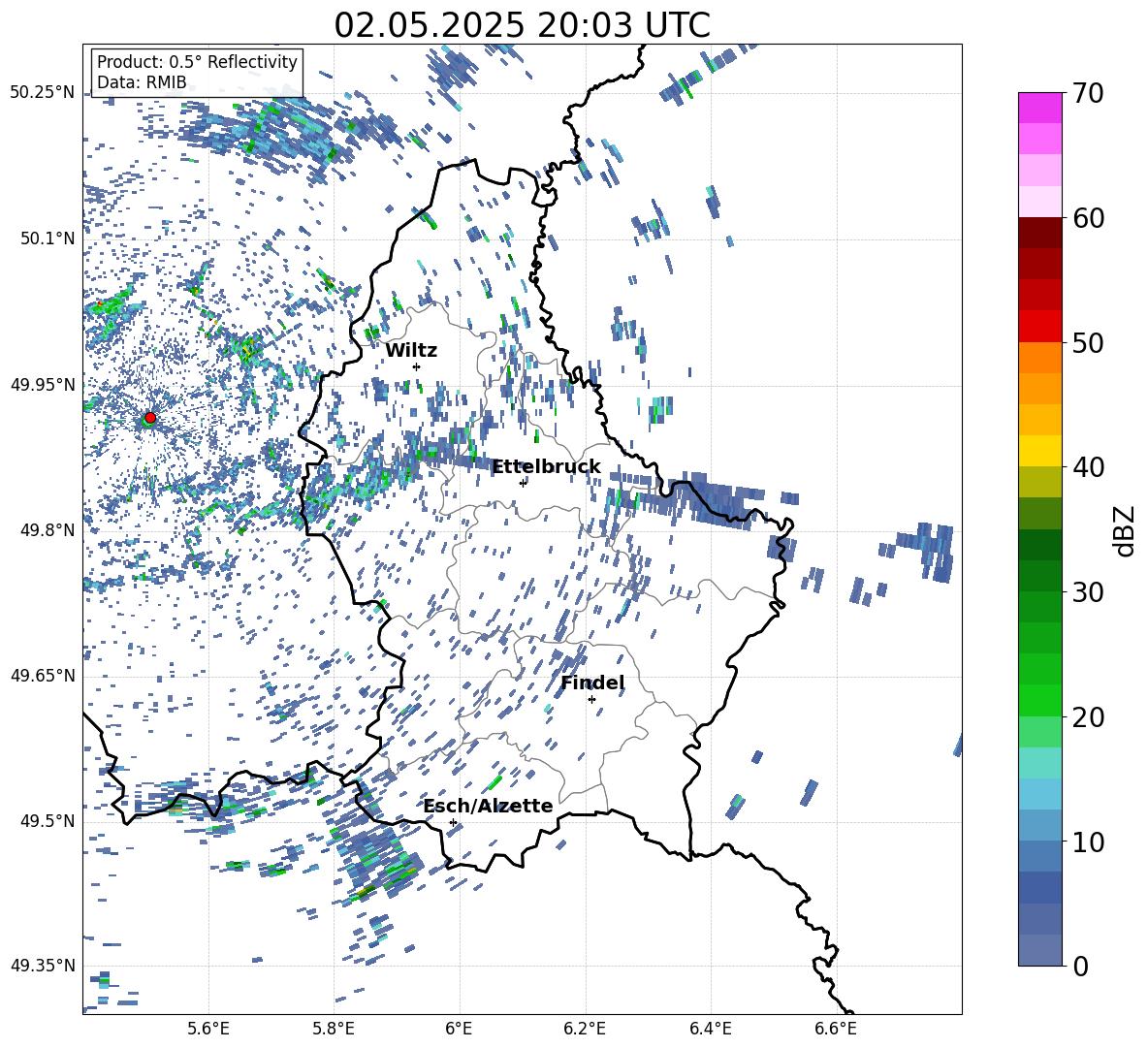Click the 49.5°N latitude label
1148x1048 pixels.
click(x=47, y=820)
